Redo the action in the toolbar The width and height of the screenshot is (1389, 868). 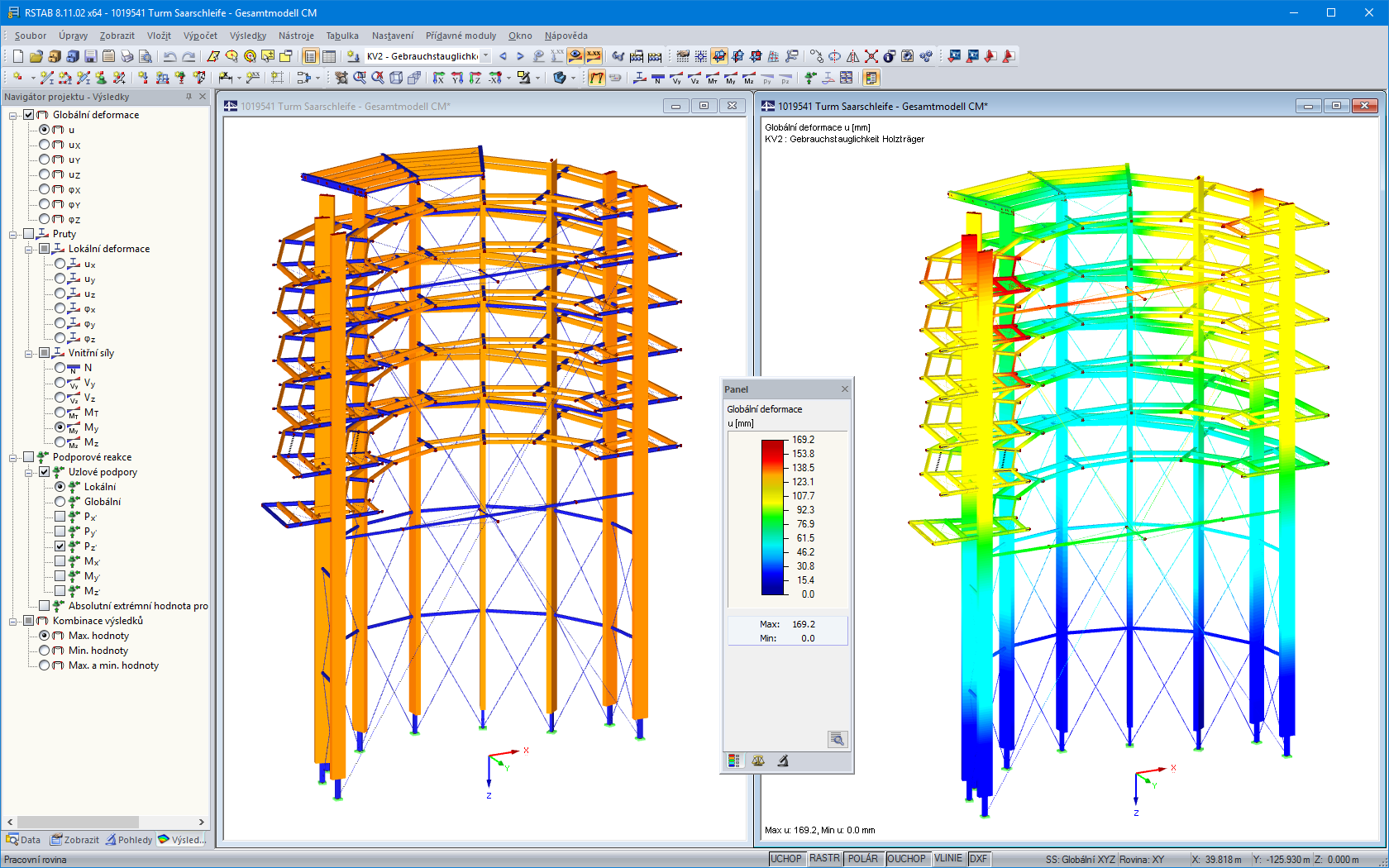pyautogui.click(x=189, y=56)
